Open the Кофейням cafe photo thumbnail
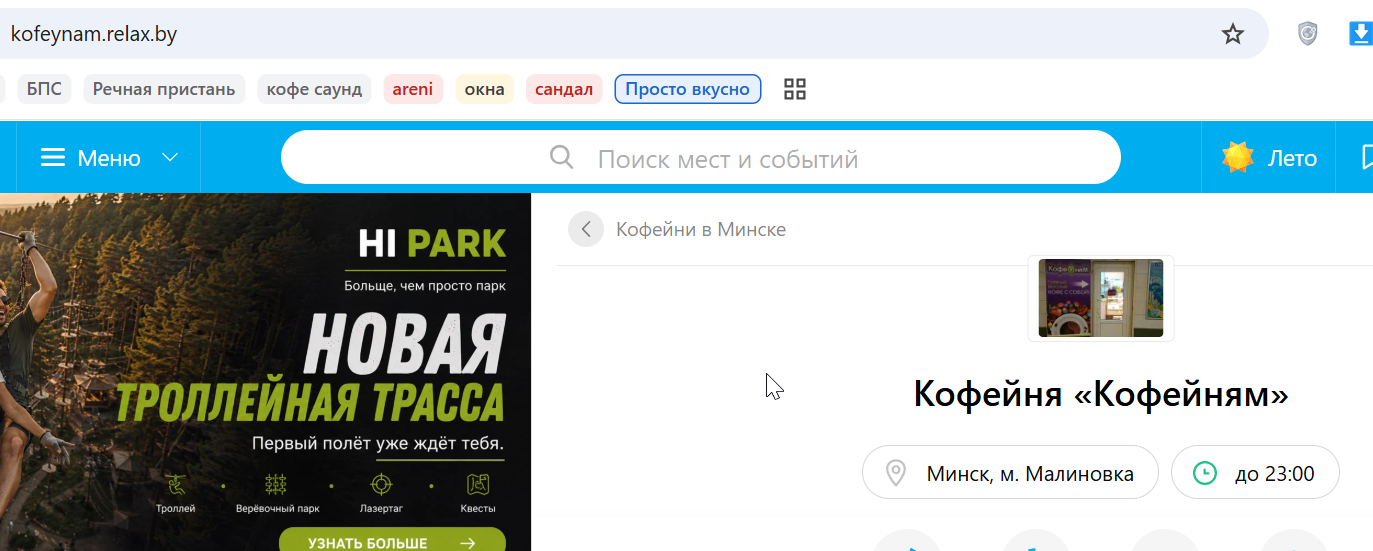The height and width of the screenshot is (551, 1373). 1101,298
